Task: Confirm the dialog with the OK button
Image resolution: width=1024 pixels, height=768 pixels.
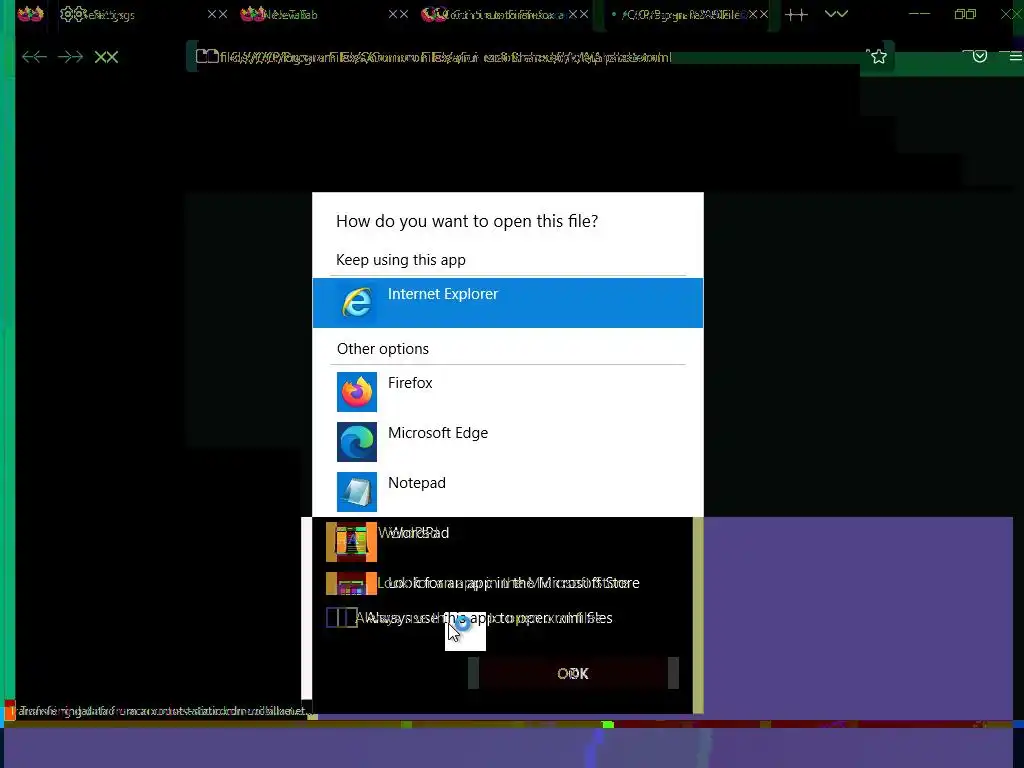Action: 573,673
